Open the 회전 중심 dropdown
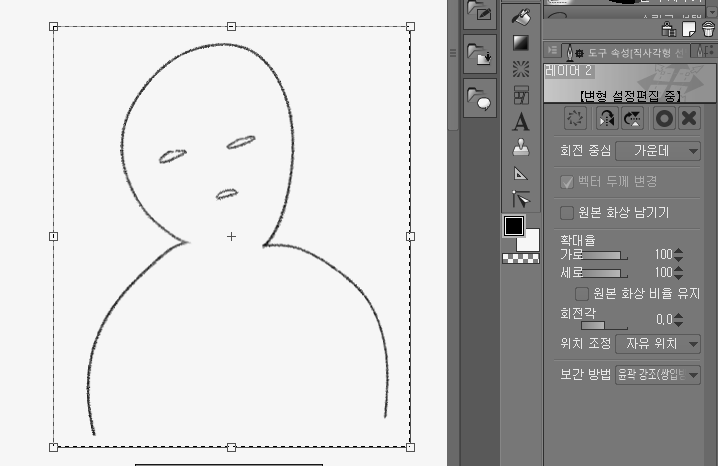718x466 pixels. click(x=657, y=151)
